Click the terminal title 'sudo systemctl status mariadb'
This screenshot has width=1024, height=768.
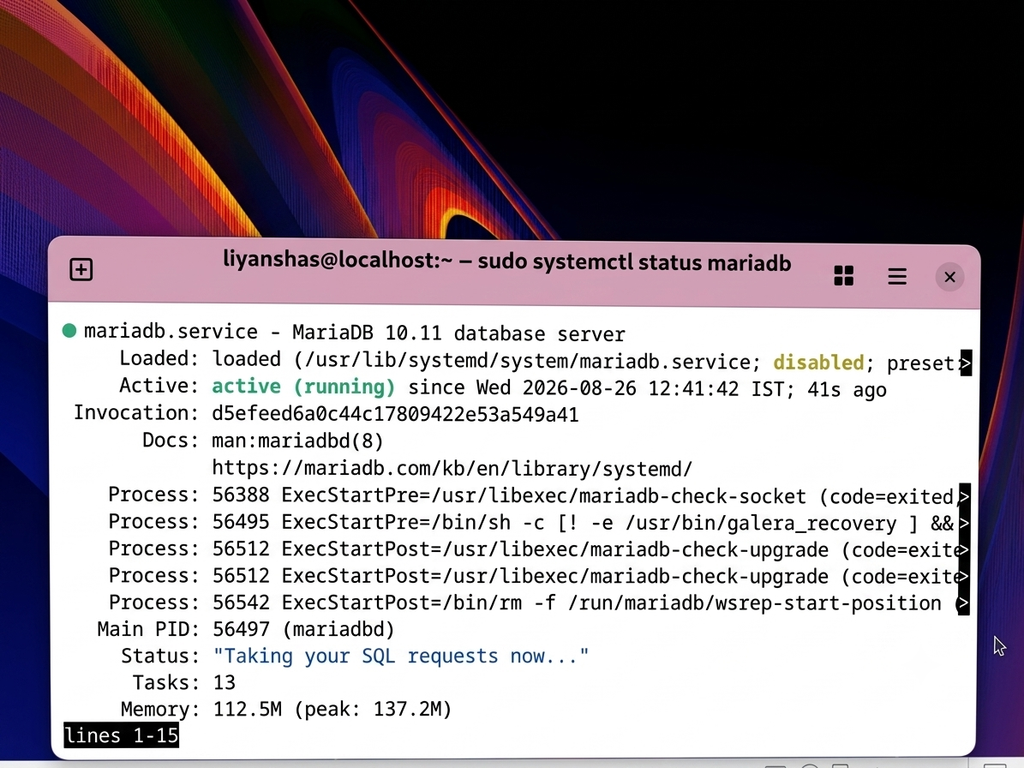pos(634,263)
